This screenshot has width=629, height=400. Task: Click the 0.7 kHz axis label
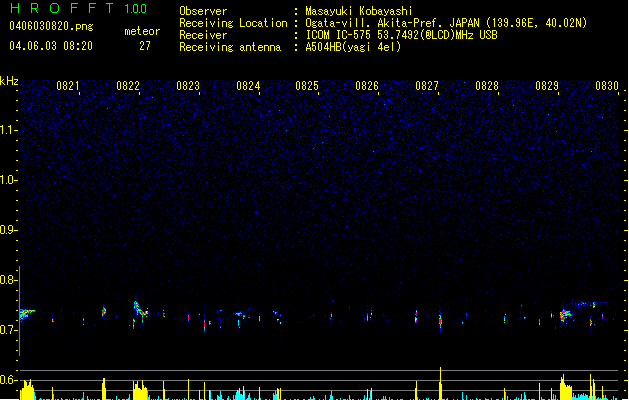9,330
